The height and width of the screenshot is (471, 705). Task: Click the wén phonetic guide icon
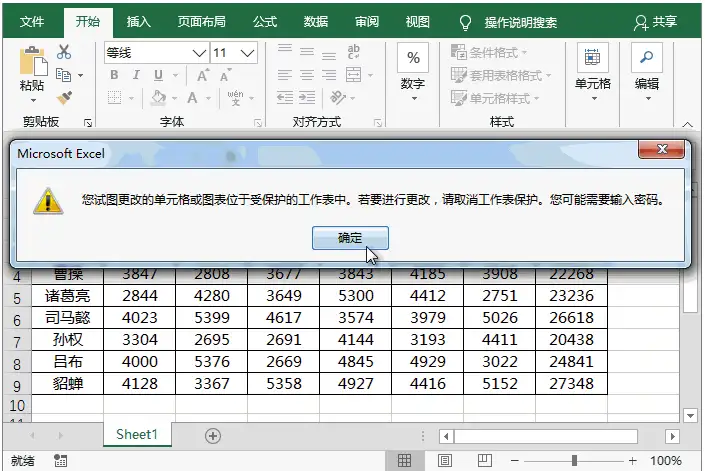(x=236, y=98)
